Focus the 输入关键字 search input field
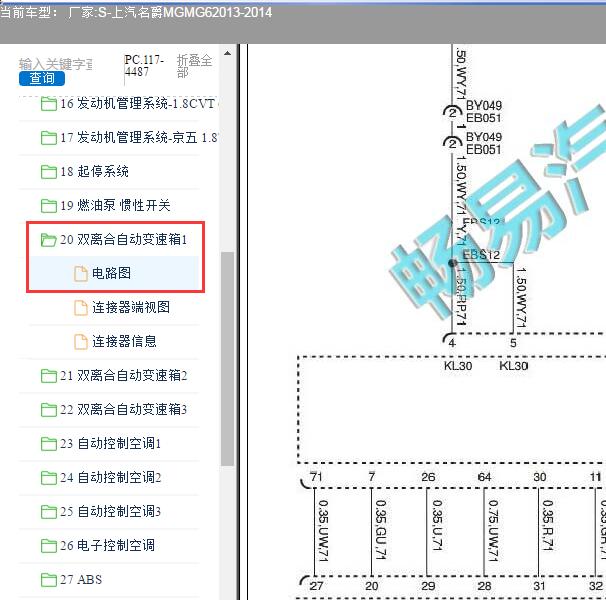Viewport: 606px width, 600px height. coord(56,64)
